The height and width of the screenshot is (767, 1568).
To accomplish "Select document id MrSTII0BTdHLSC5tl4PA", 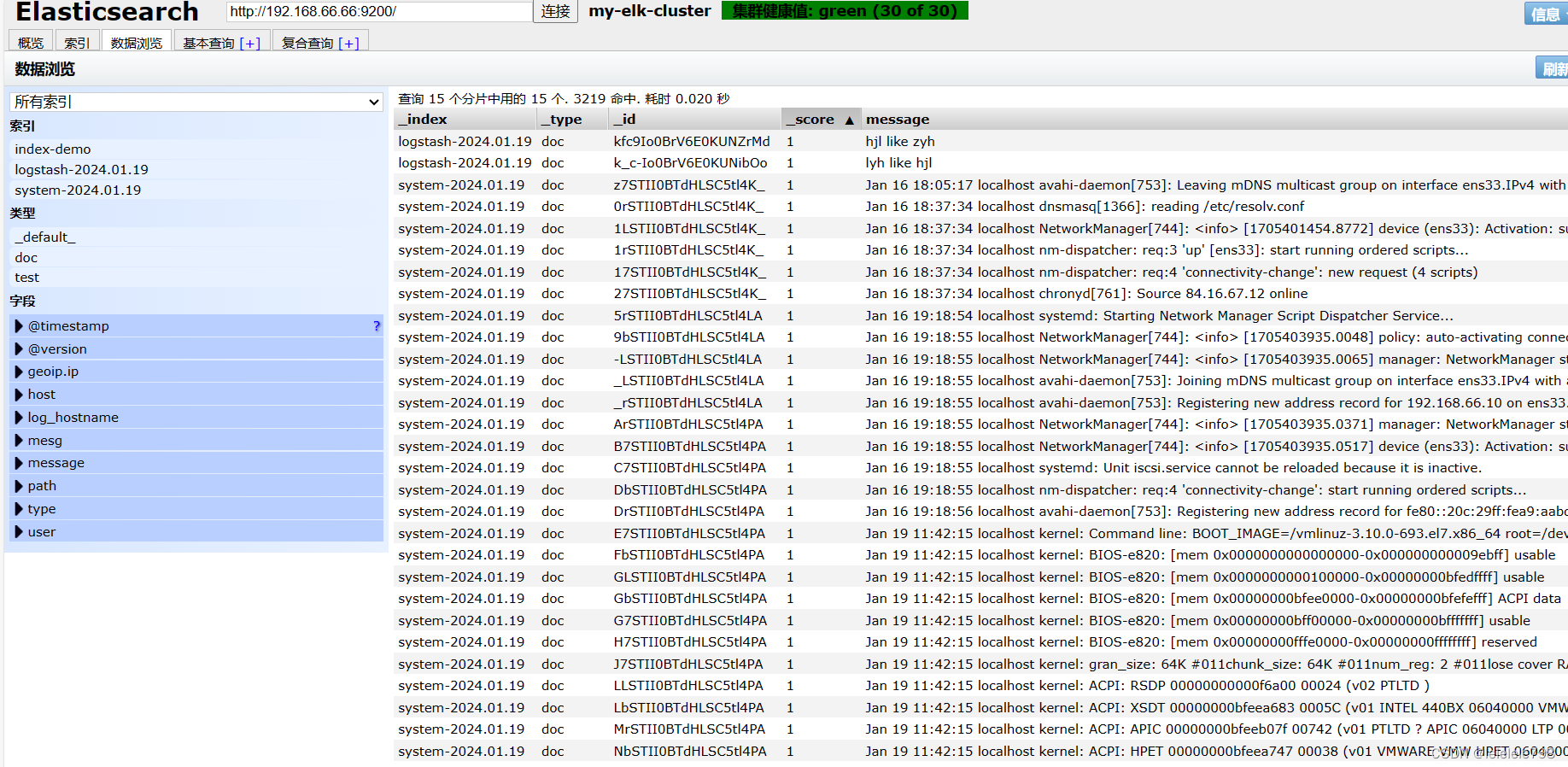I will tap(689, 729).
